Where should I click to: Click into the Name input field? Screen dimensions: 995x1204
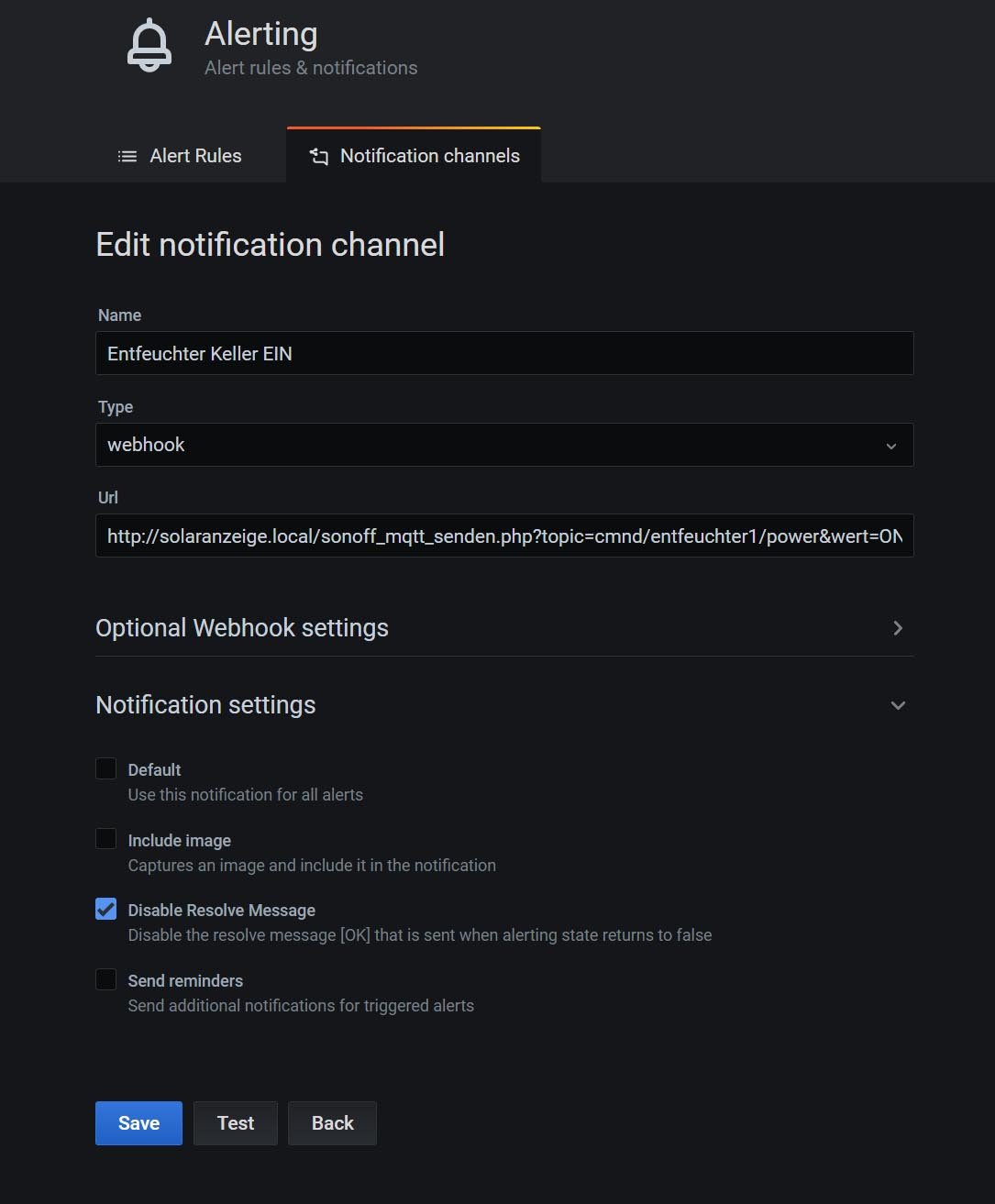(503, 354)
